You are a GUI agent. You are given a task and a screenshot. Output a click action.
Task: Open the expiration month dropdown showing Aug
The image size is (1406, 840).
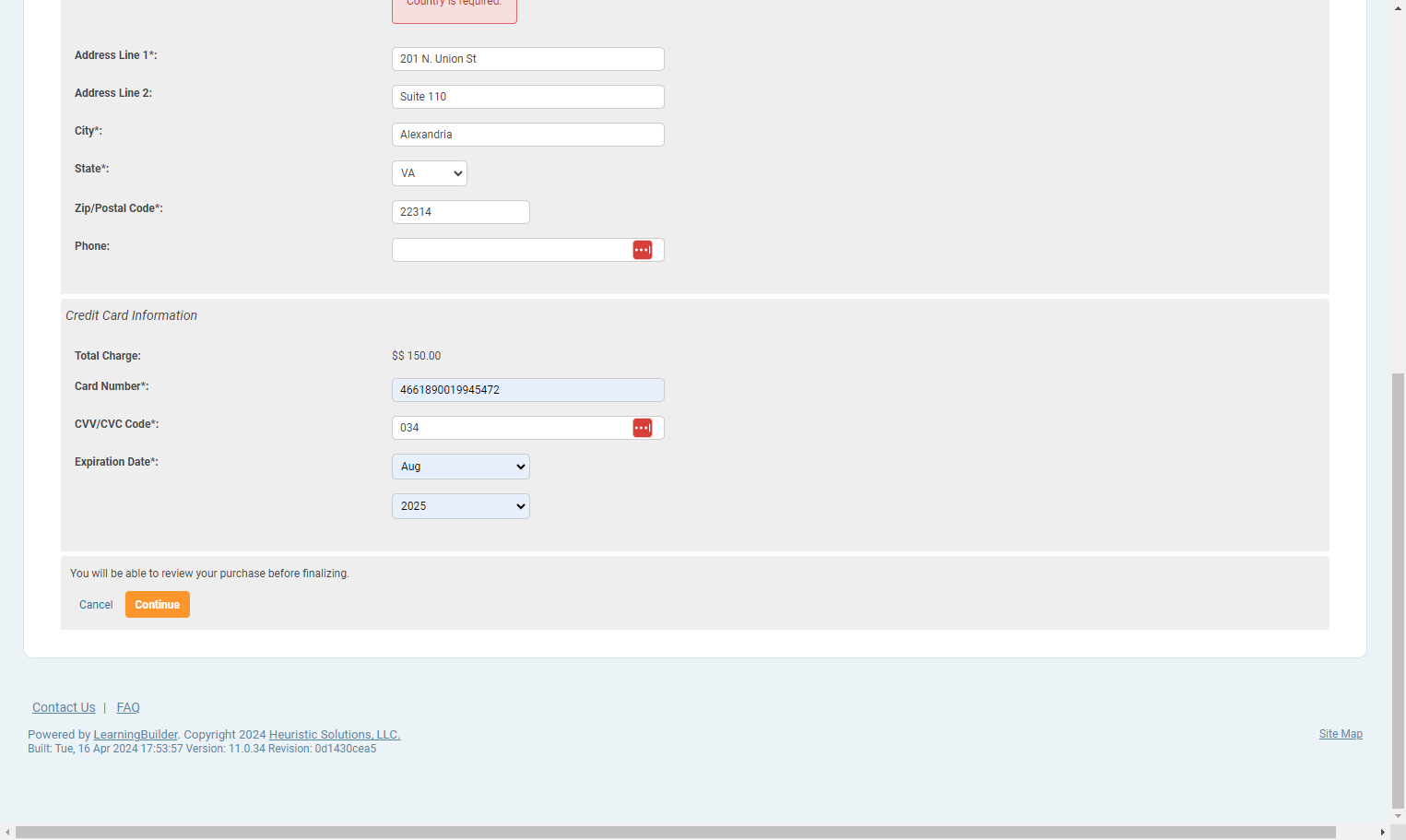(461, 467)
